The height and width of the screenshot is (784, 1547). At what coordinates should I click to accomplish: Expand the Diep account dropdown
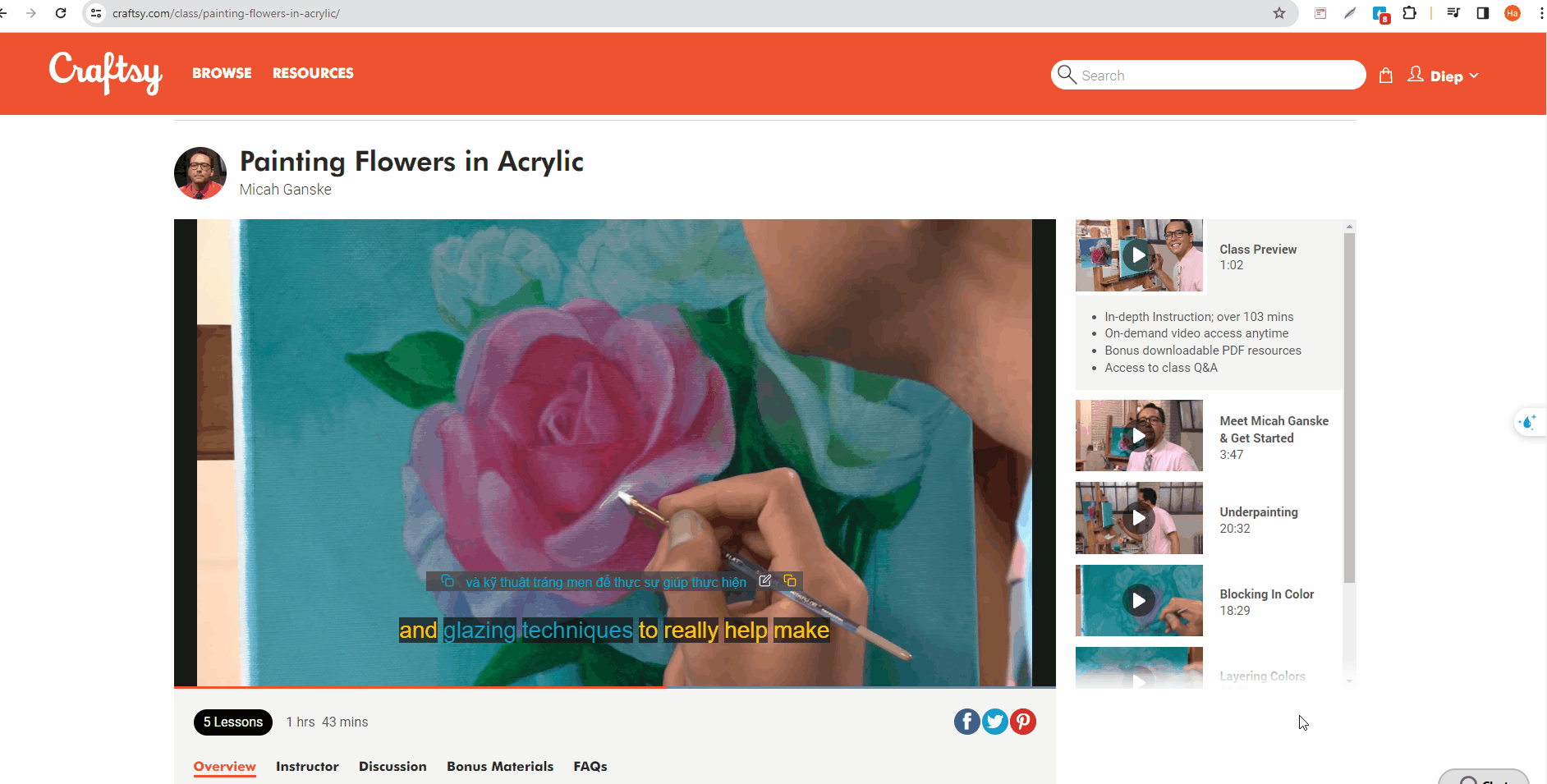1444,76
